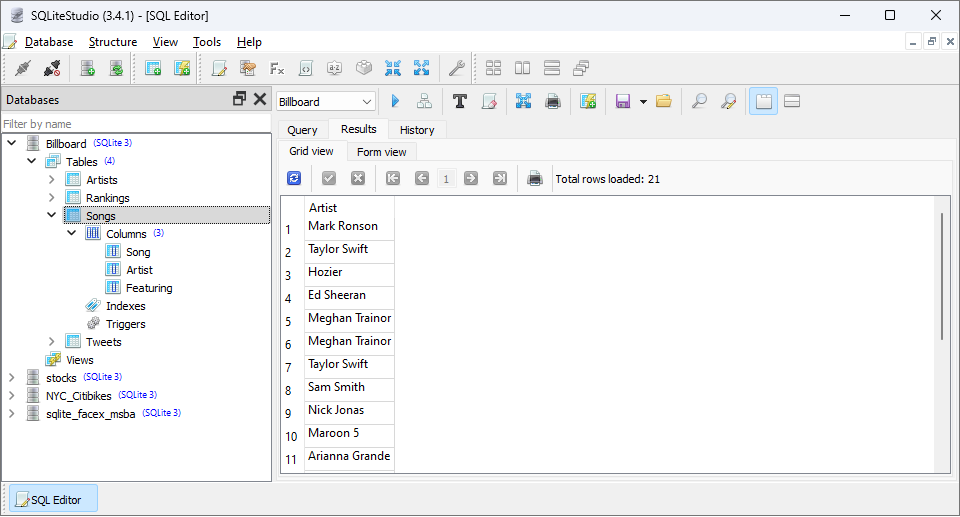Switch to the History tab

point(417,130)
